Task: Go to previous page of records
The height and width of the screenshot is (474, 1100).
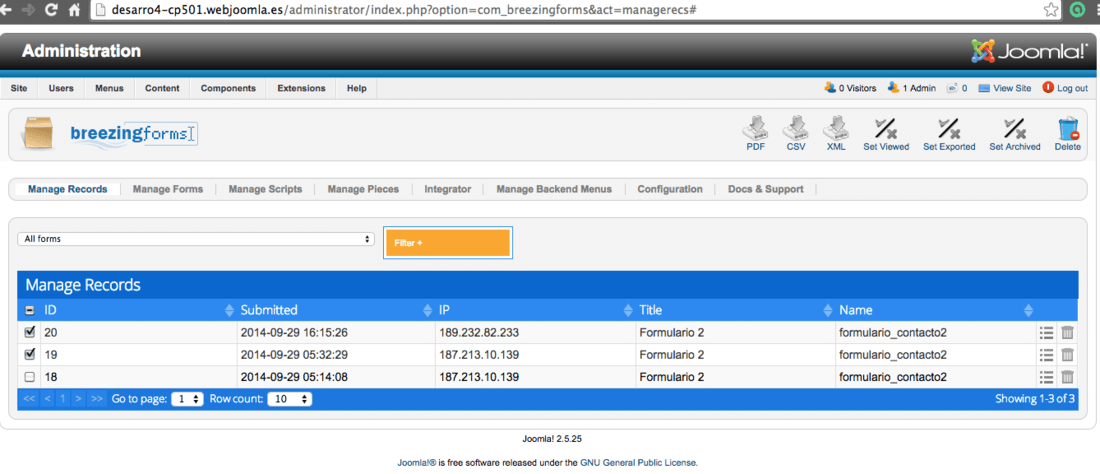Action: tap(47, 399)
